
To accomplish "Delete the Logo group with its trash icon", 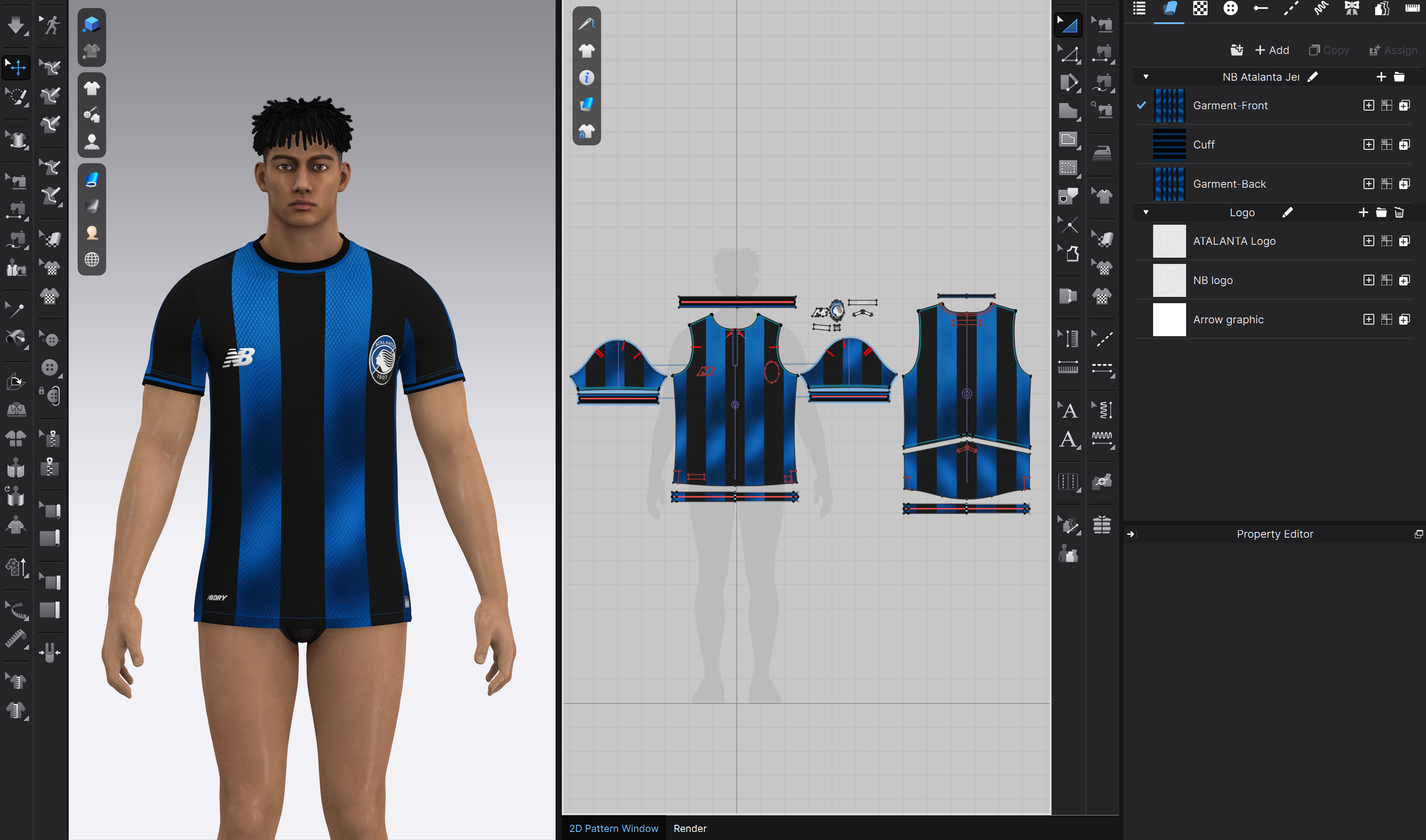I will [1399, 212].
